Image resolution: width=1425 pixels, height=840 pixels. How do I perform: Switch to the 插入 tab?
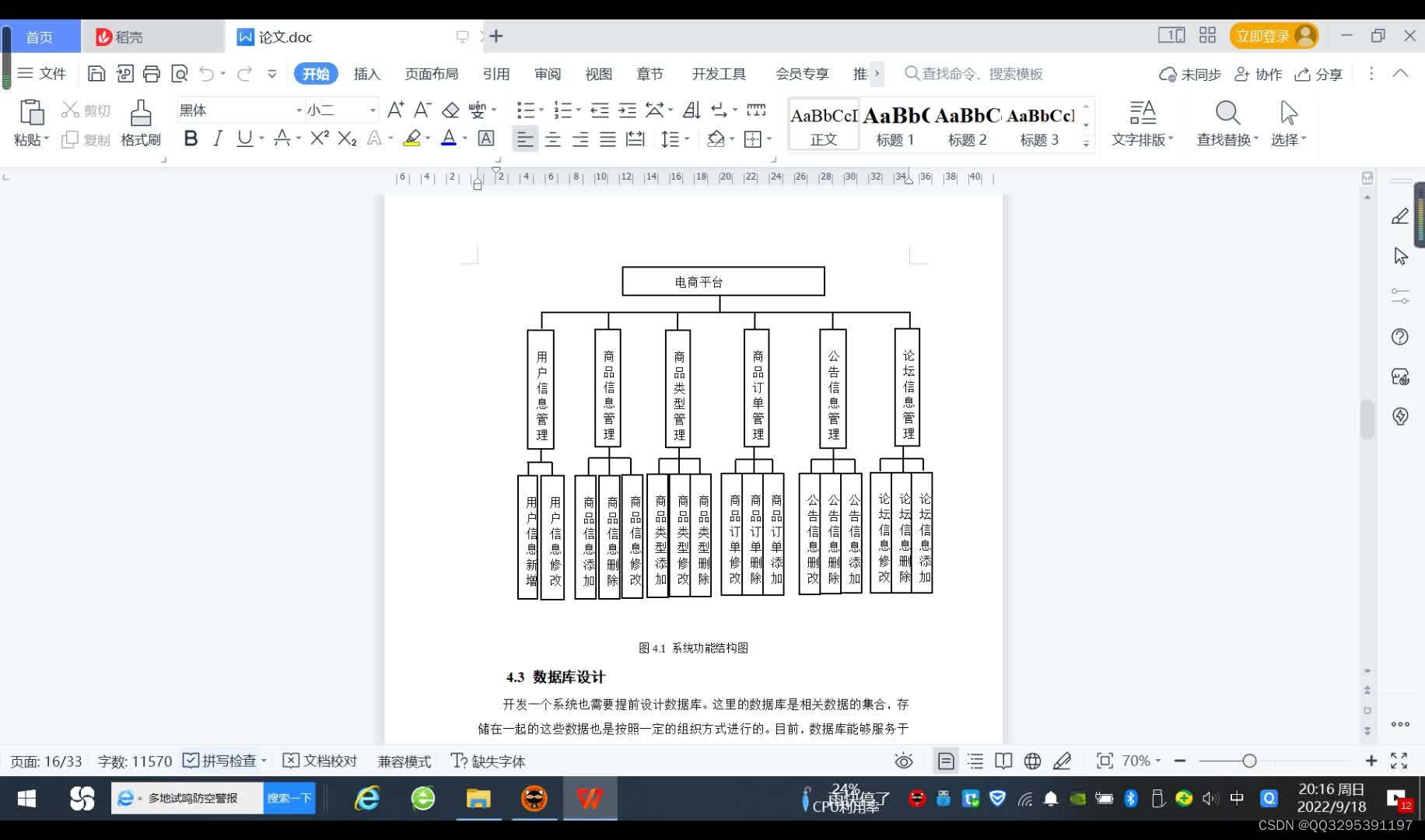[366, 74]
